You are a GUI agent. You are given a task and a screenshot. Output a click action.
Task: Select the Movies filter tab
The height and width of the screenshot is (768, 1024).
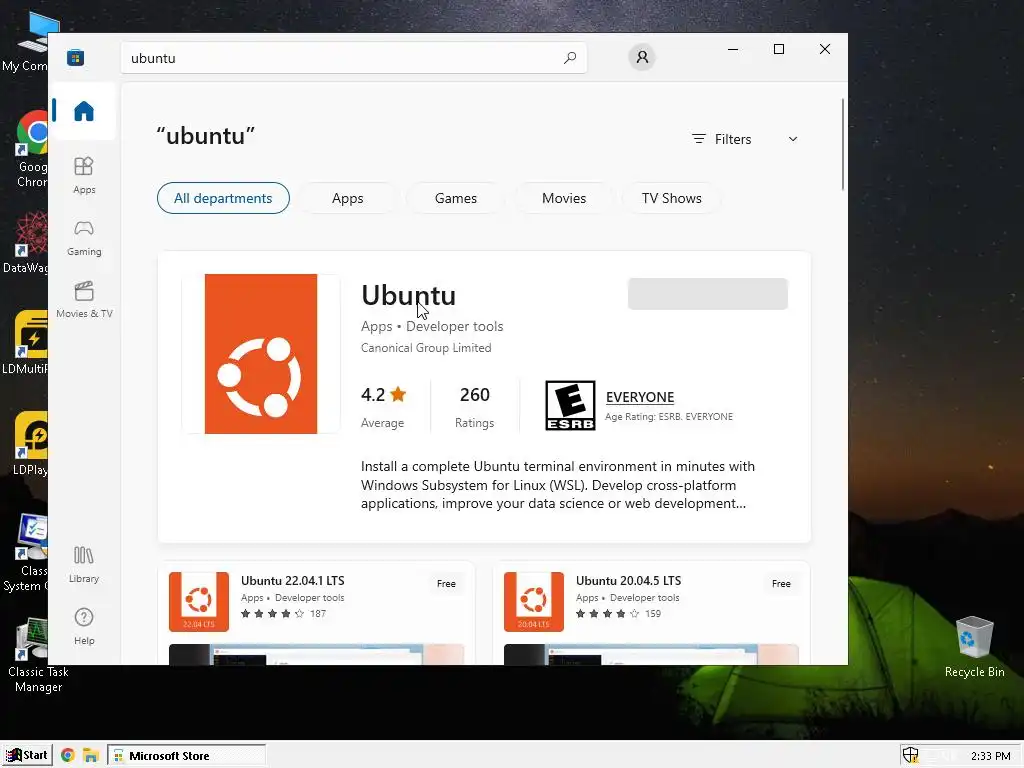pyautogui.click(x=564, y=198)
